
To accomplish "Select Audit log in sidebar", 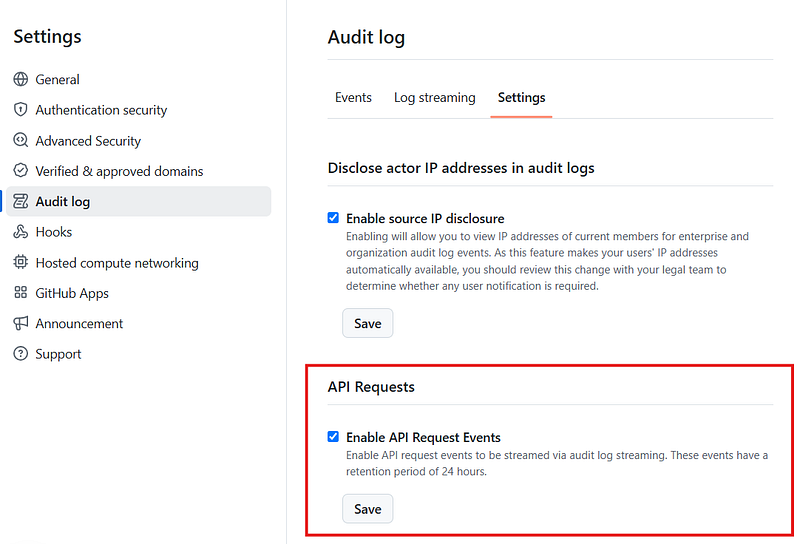I will tap(139, 202).
